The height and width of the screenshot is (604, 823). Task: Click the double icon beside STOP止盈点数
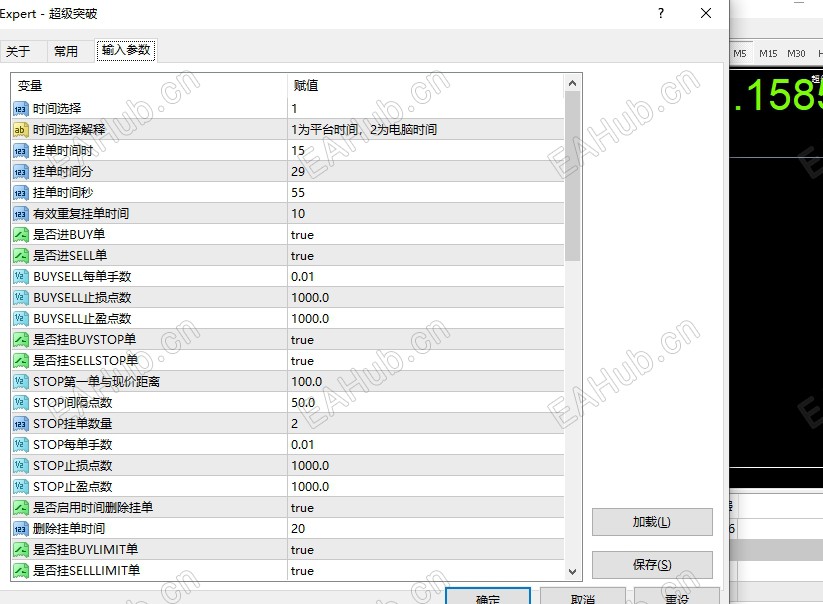click(20, 486)
